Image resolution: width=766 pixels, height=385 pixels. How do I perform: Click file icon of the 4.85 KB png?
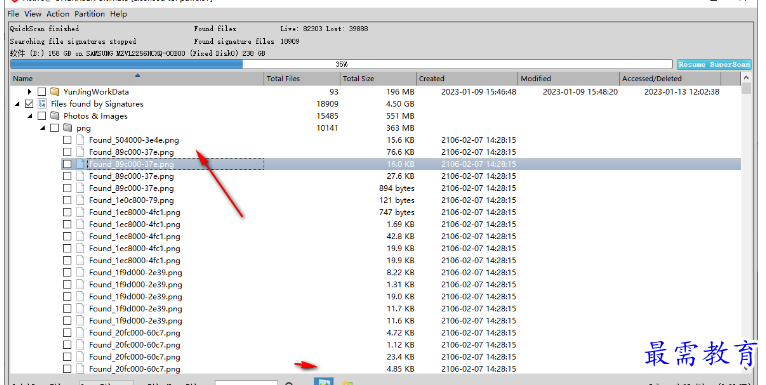[80, 369]
